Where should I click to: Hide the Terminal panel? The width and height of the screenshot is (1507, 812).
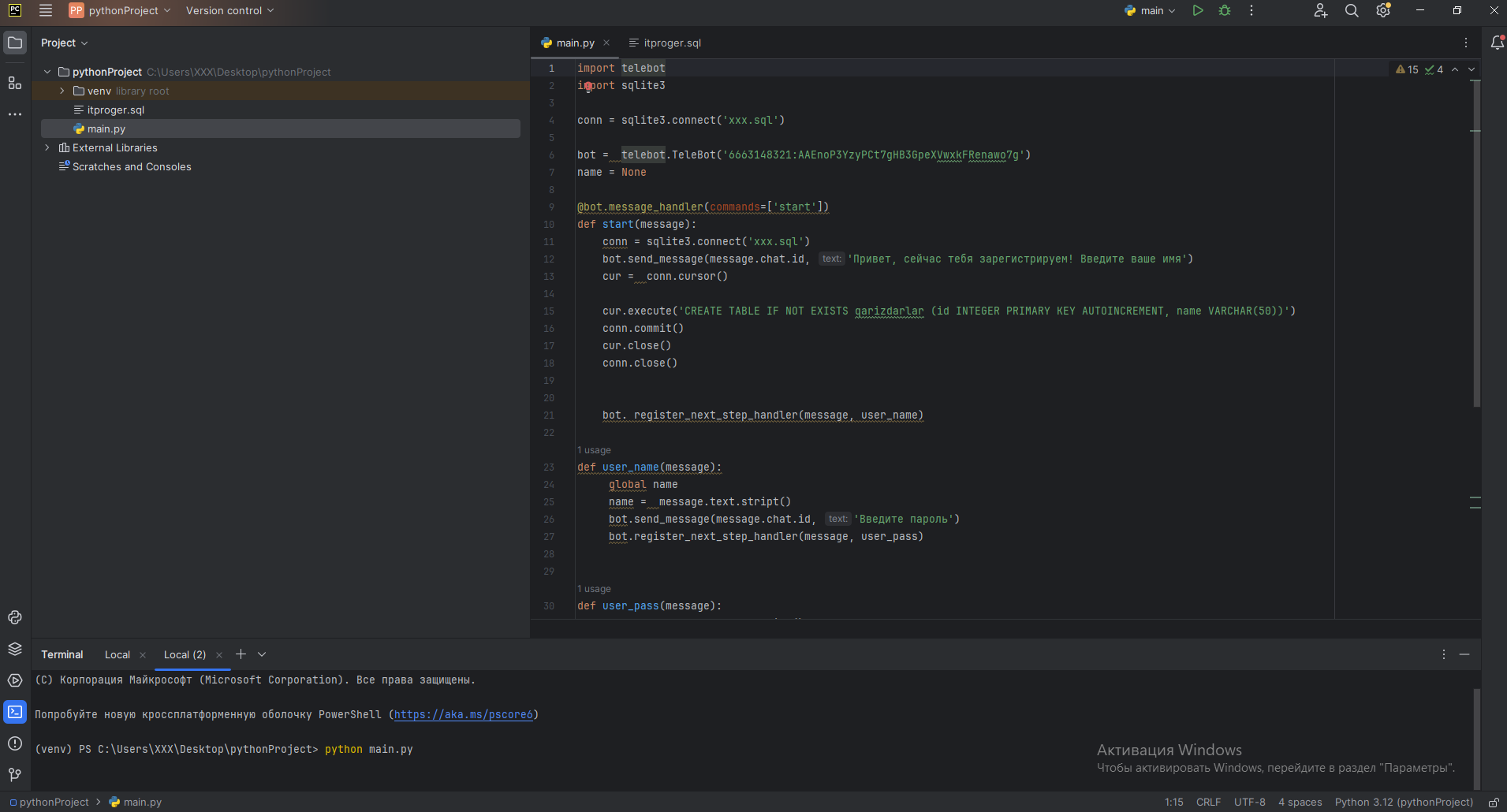[1464, 654]
